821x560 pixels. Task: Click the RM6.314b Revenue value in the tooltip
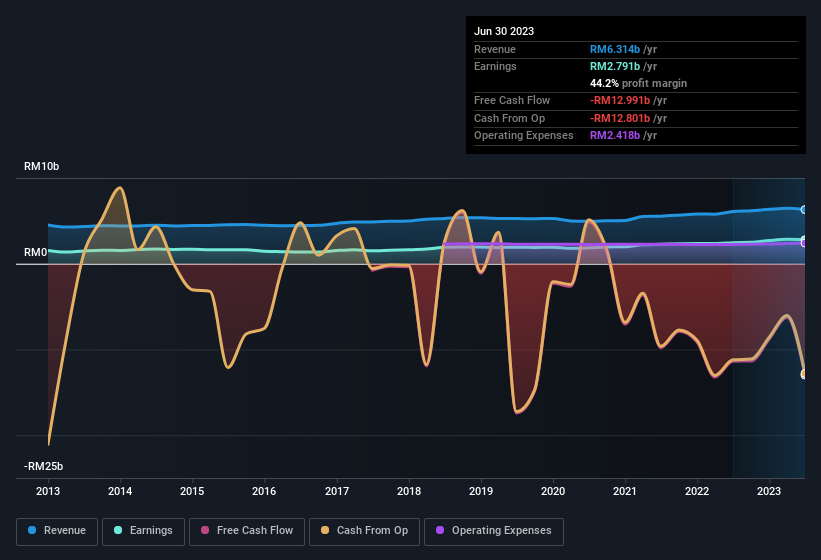point(617,49)
